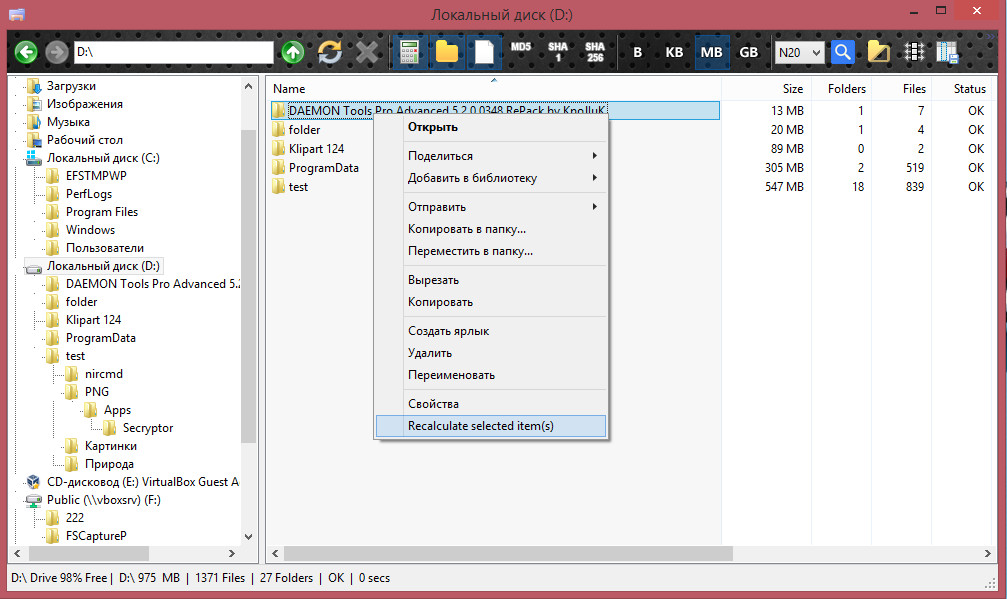
Task: Select the test row in file list
Action: pyautogui.click(x=298, y=187)
